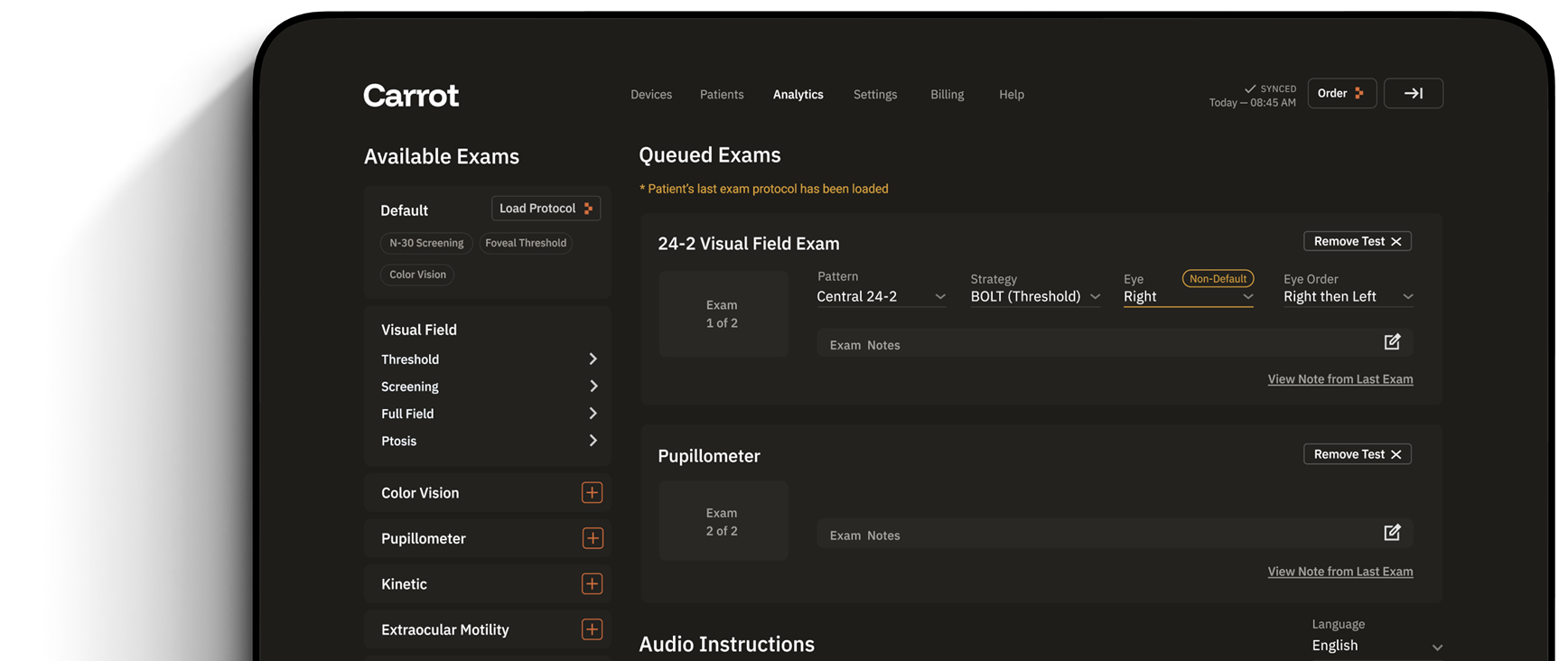The height and width of the screenshot is (661, 1568).
Task: Go to the Settings tab
Action: click(x=874, y=95)
